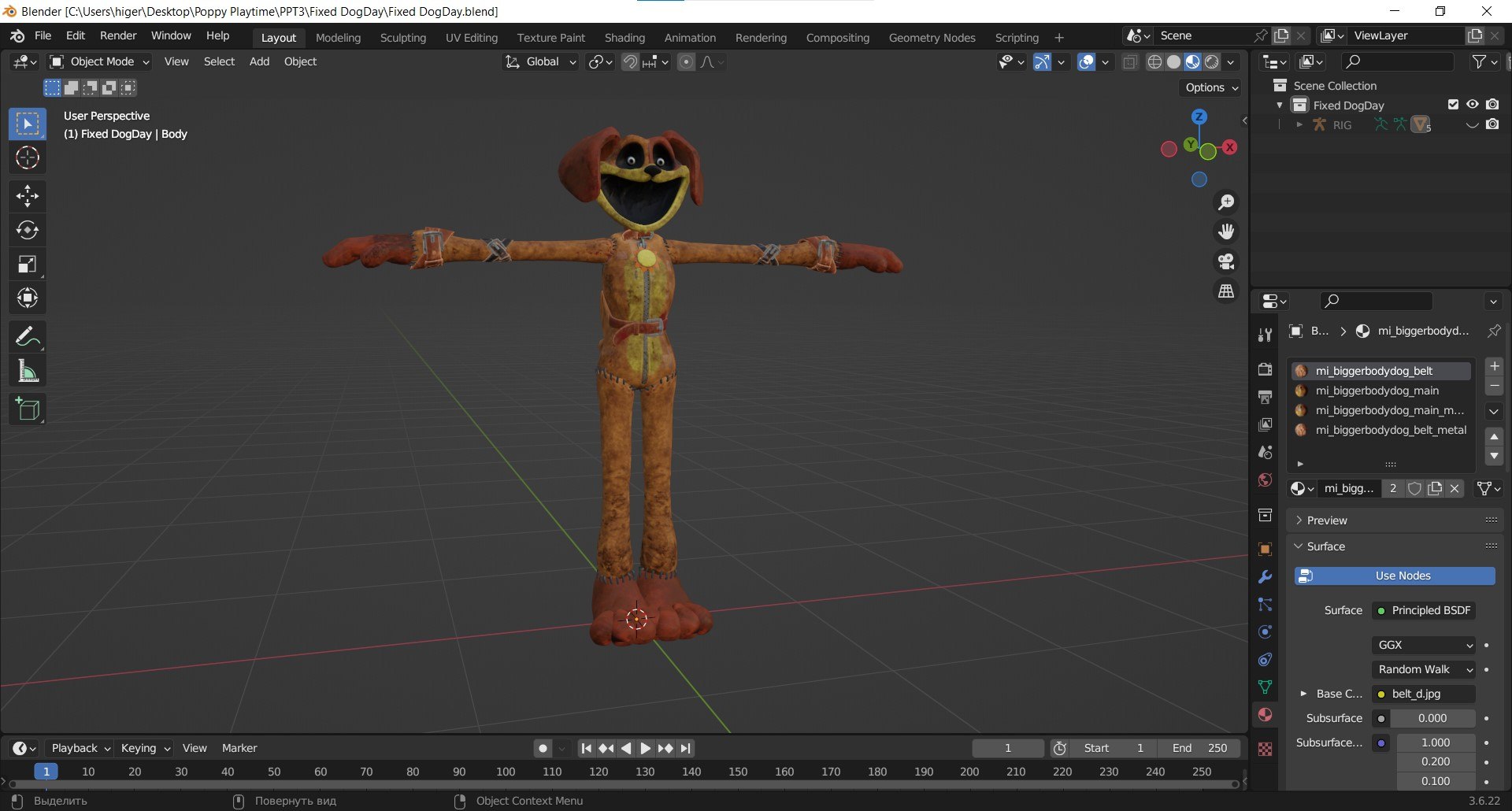1512x811 pixels.
Task: Toggle auto keying record button
Action: (x=543, y=749)
